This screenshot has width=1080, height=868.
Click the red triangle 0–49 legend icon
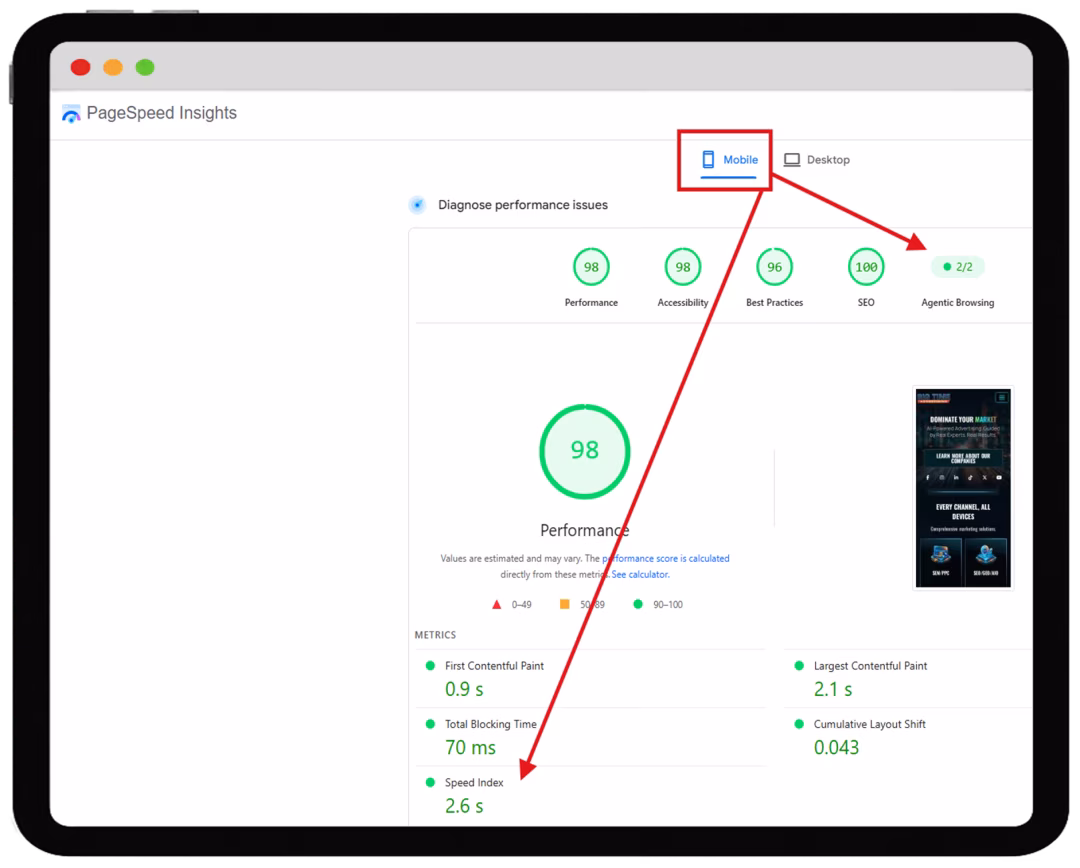pos(497,605)
